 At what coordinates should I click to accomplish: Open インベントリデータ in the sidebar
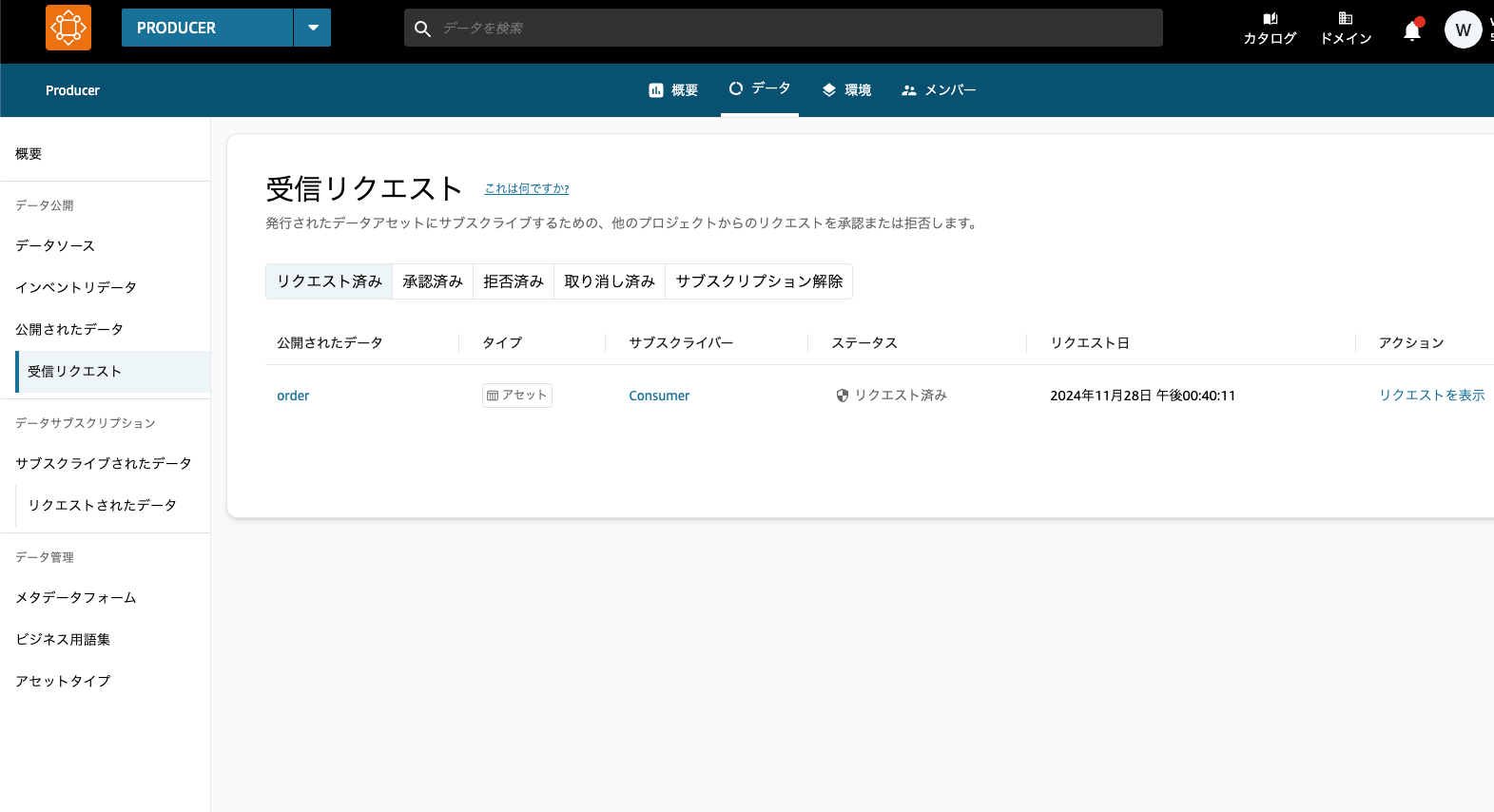(76, 287)
